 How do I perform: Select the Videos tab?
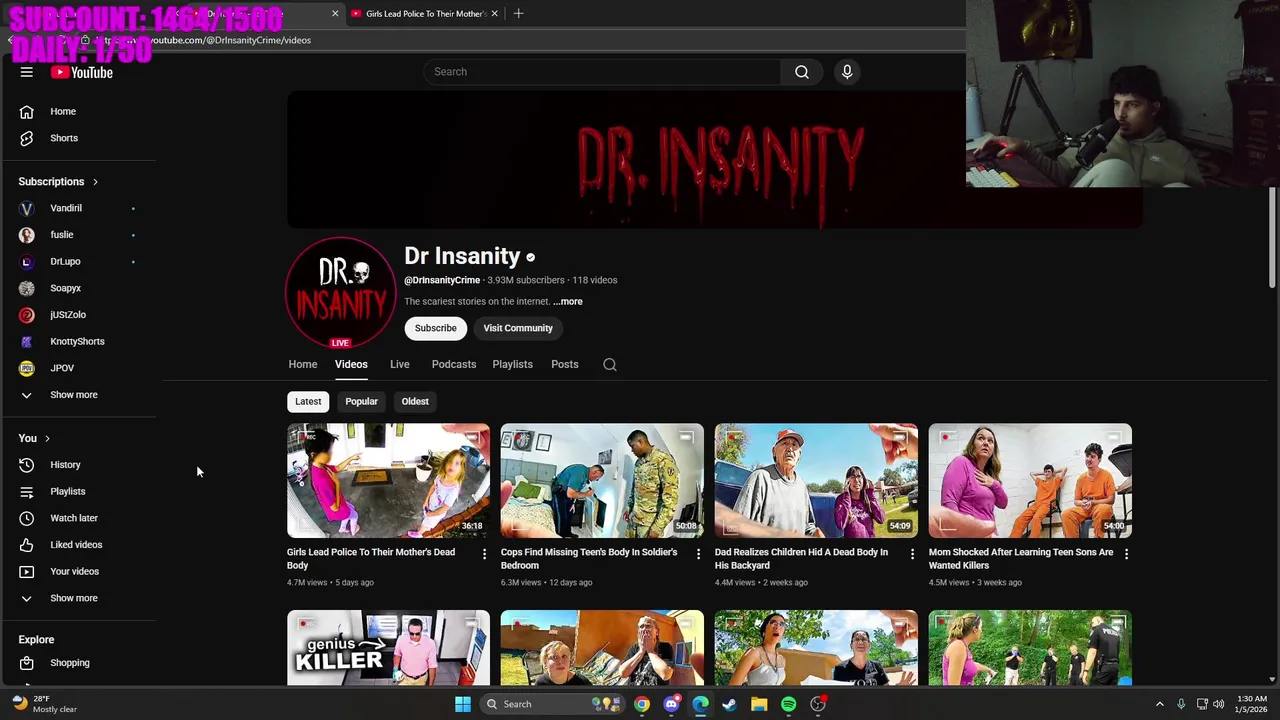(351, 364)
